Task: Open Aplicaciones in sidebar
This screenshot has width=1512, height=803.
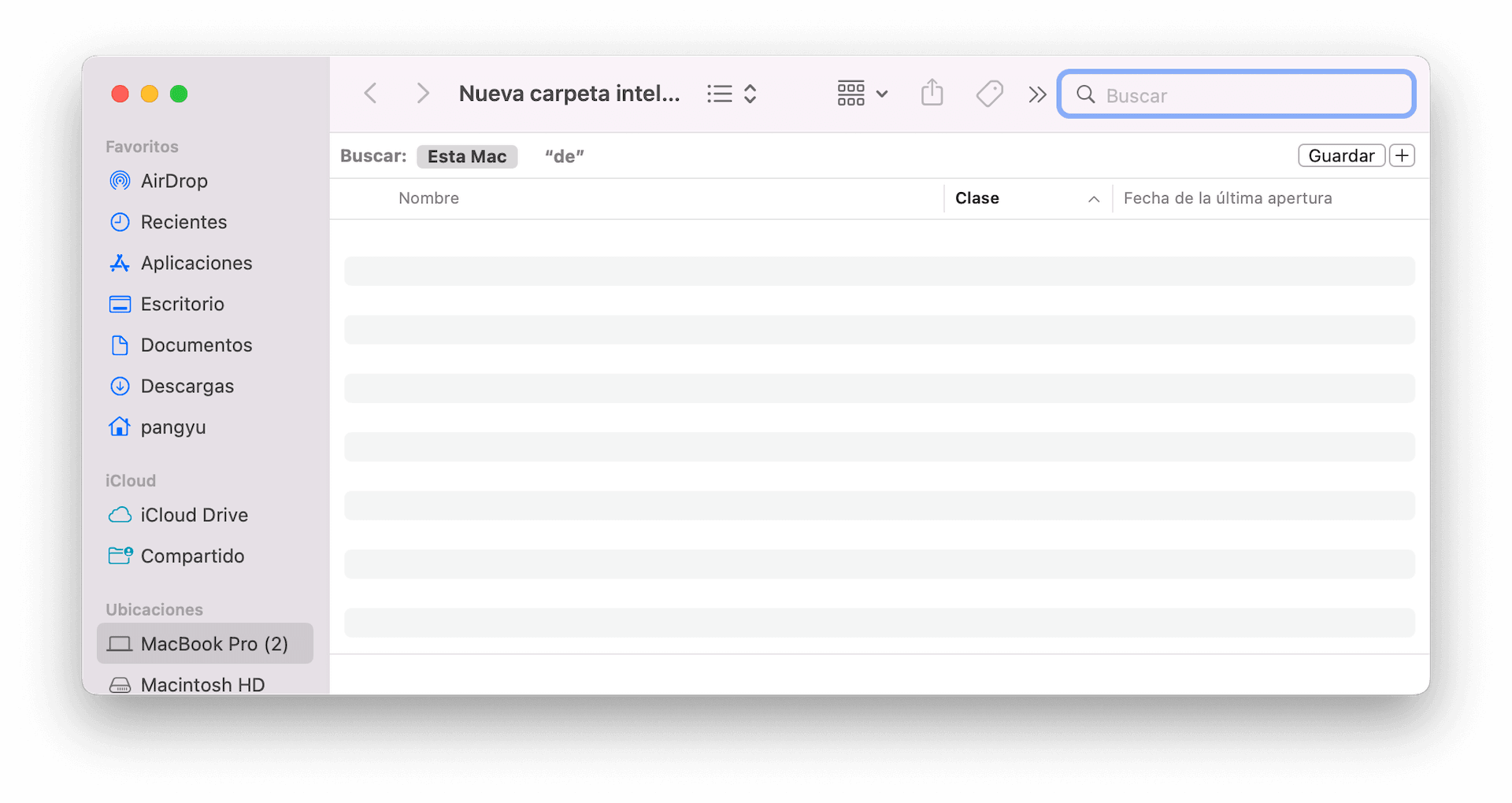Action: click(x=205, y=263)
